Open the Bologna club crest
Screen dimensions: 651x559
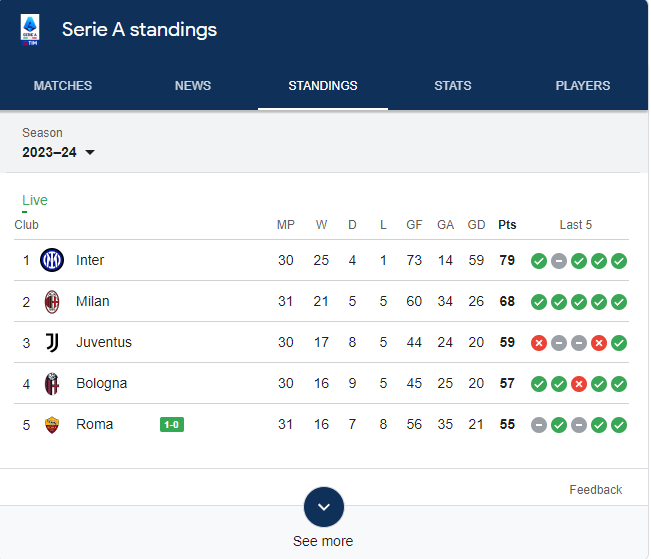click(x=52, y=384)
